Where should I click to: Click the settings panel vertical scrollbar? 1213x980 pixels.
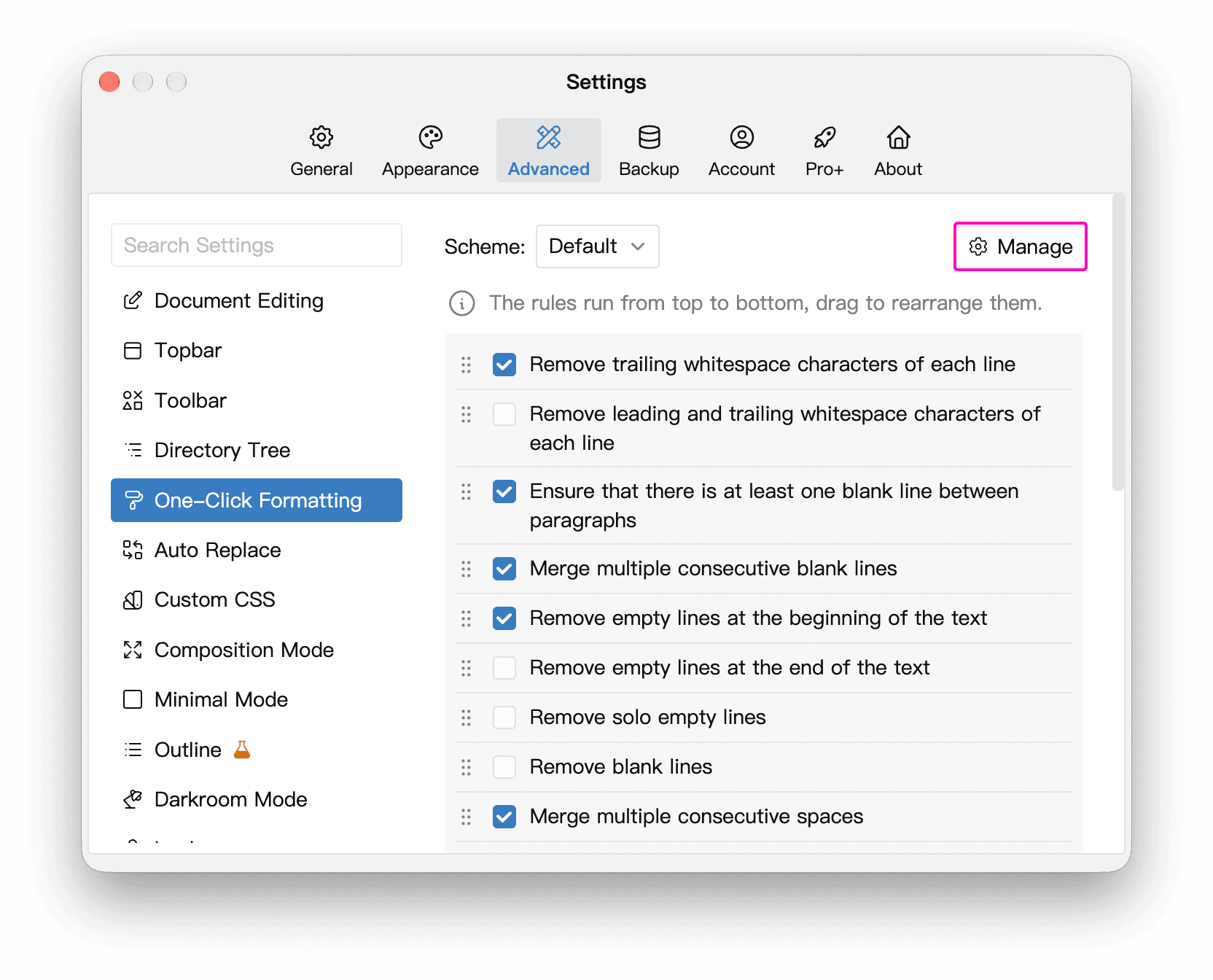(x=1118, y=343)
